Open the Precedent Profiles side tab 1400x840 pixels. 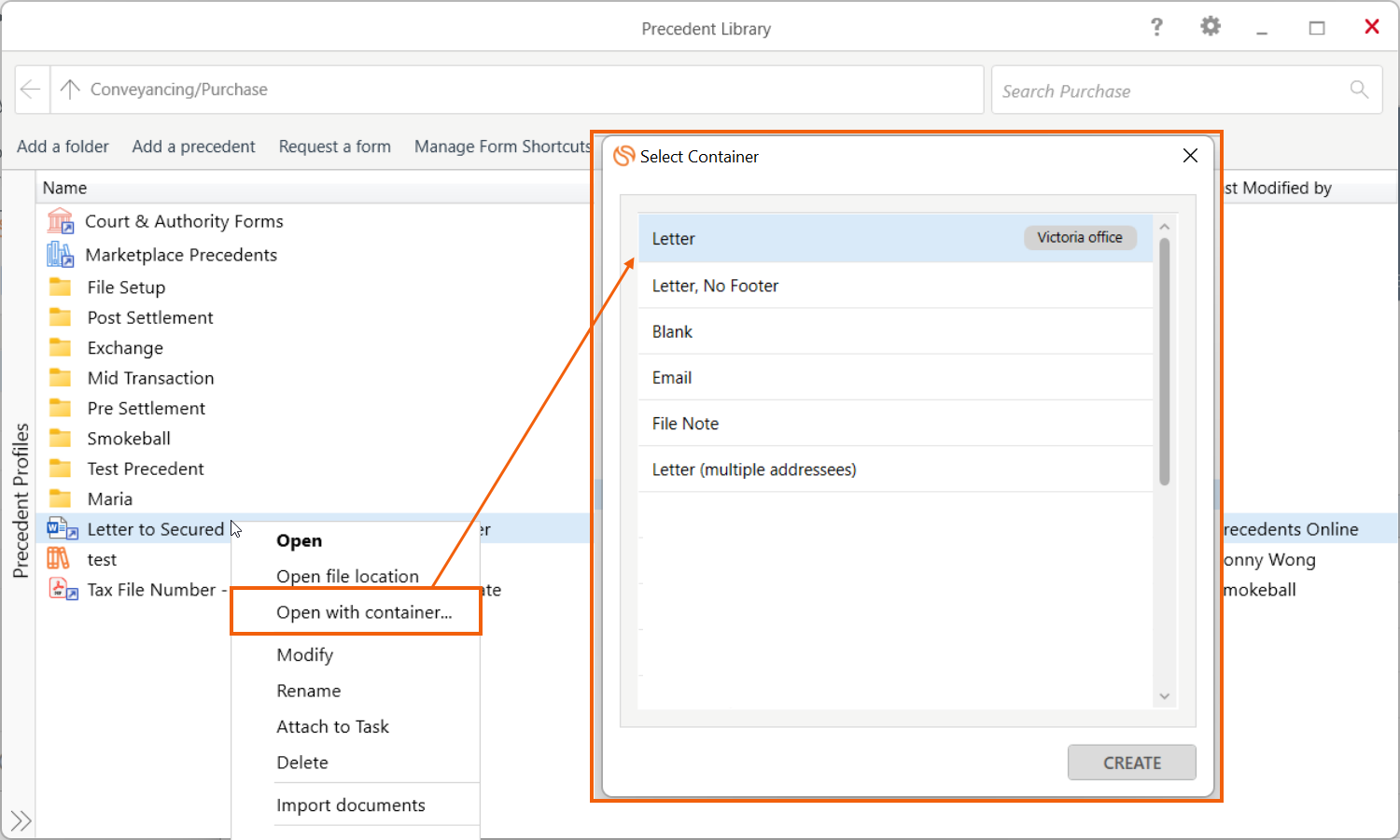[x=21, y=500]
